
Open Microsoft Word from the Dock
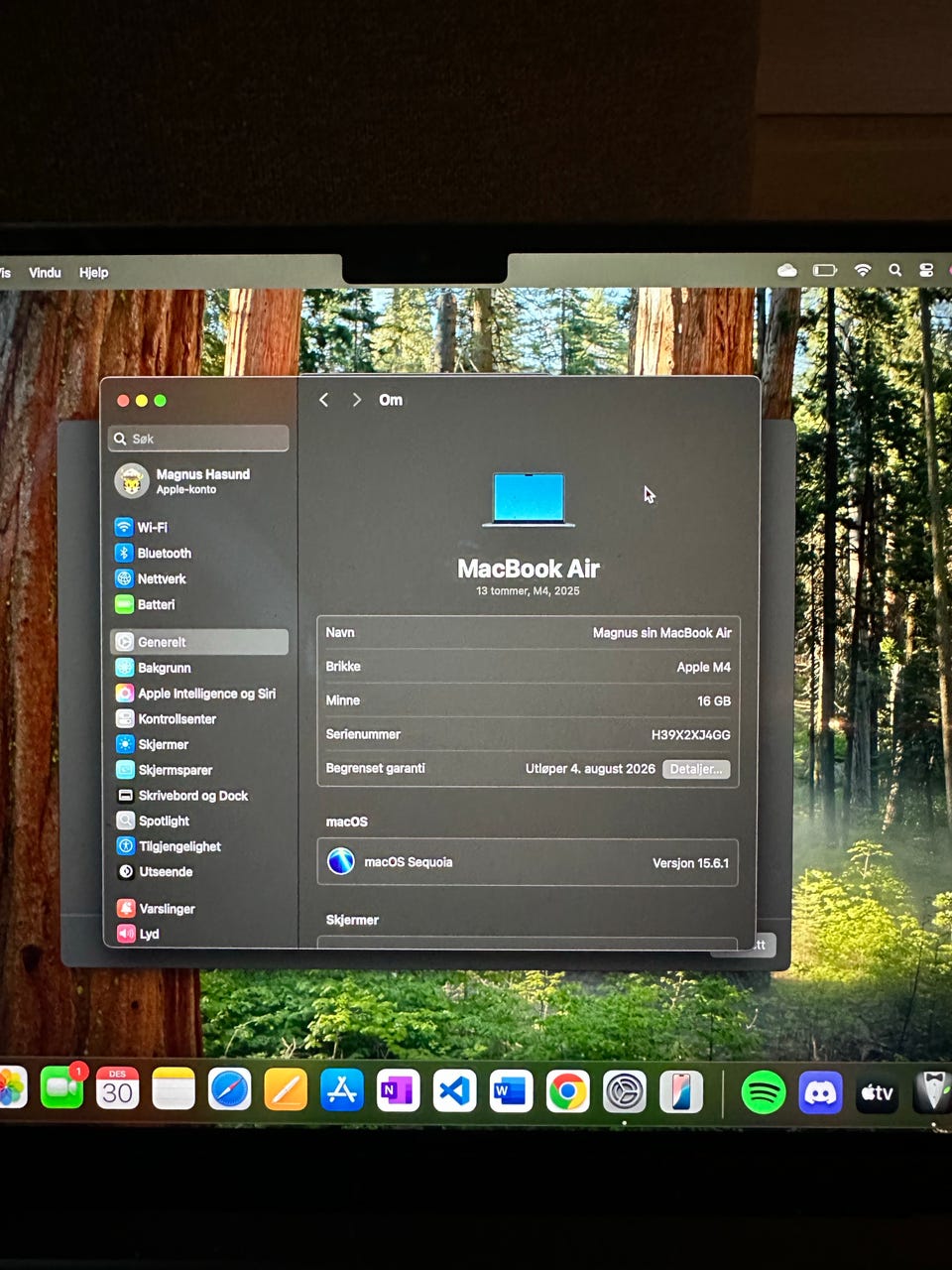[511, 1091]
